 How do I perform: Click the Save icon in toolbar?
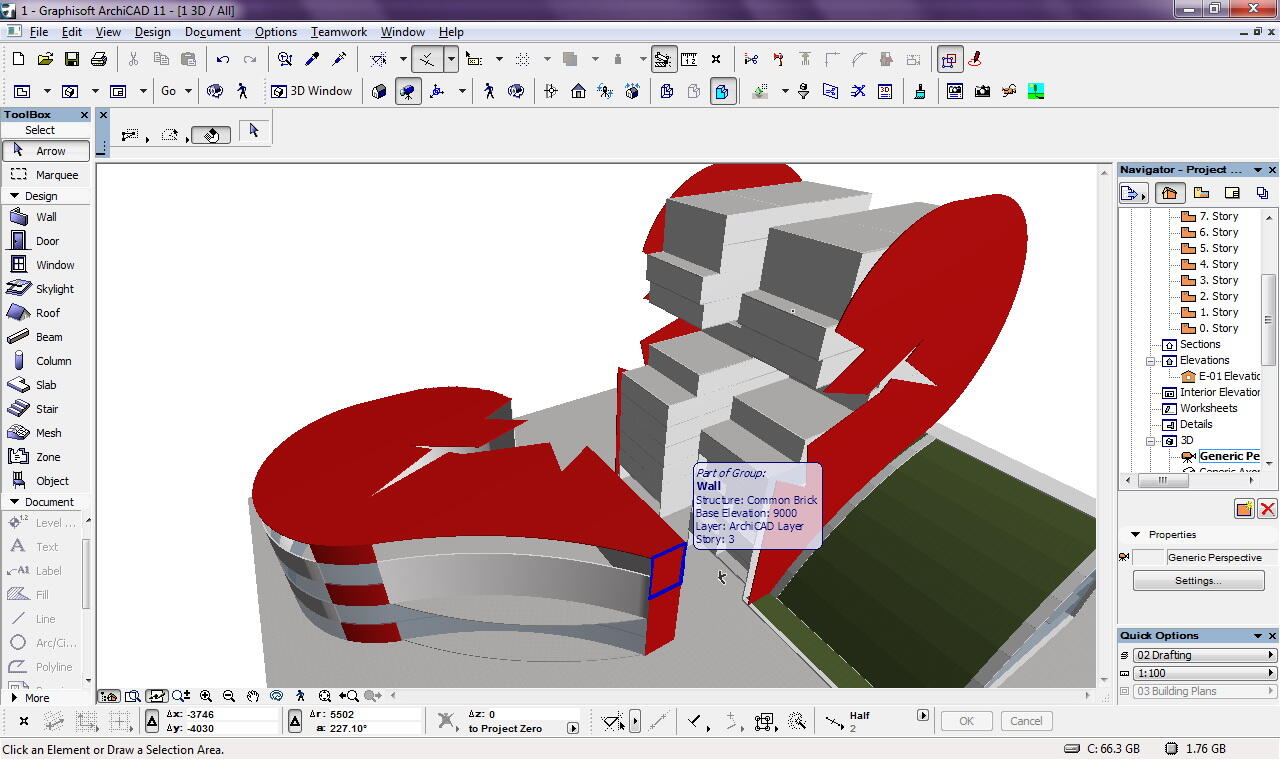(72, 59)
